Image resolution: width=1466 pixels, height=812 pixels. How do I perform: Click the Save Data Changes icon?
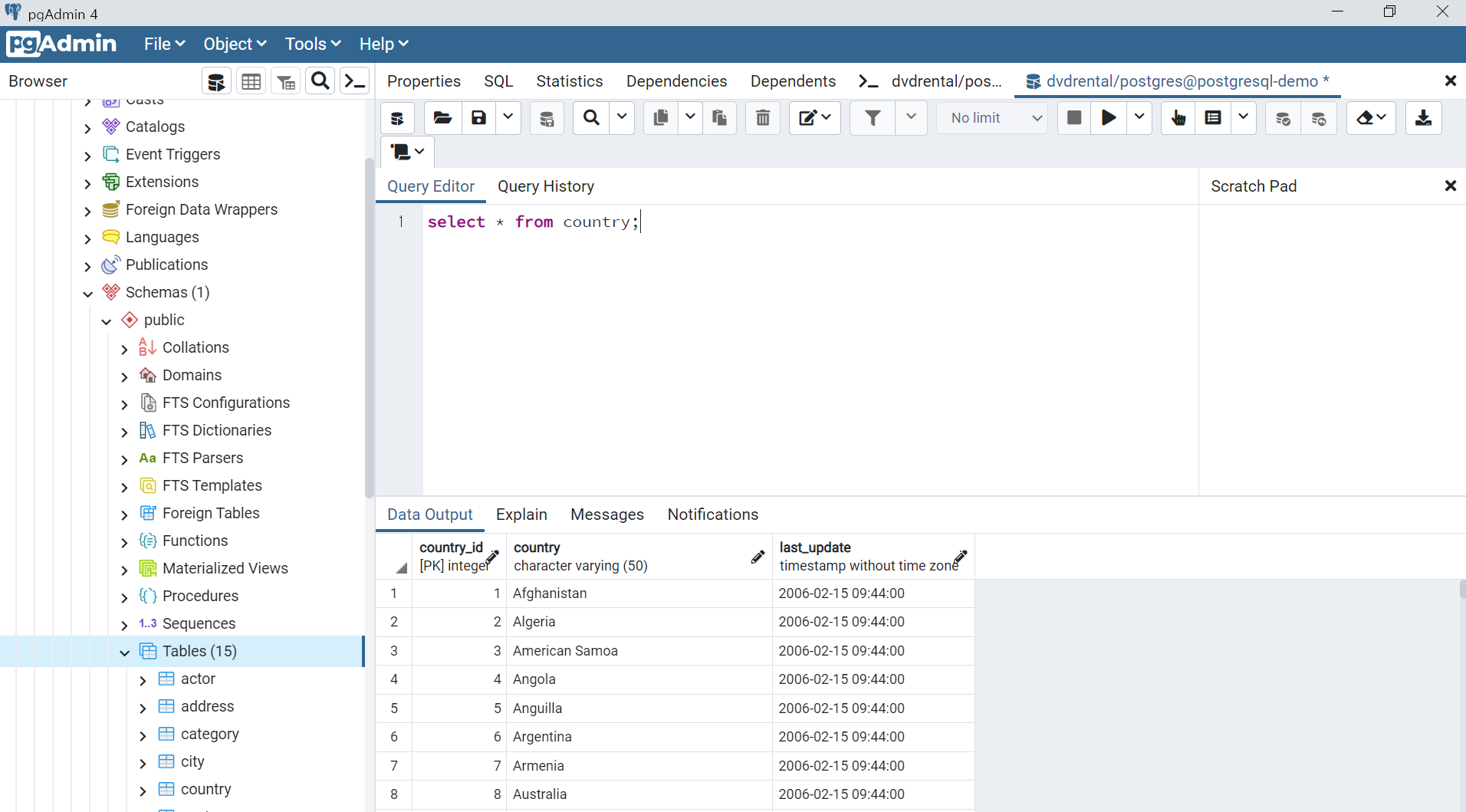click(547, 118)
